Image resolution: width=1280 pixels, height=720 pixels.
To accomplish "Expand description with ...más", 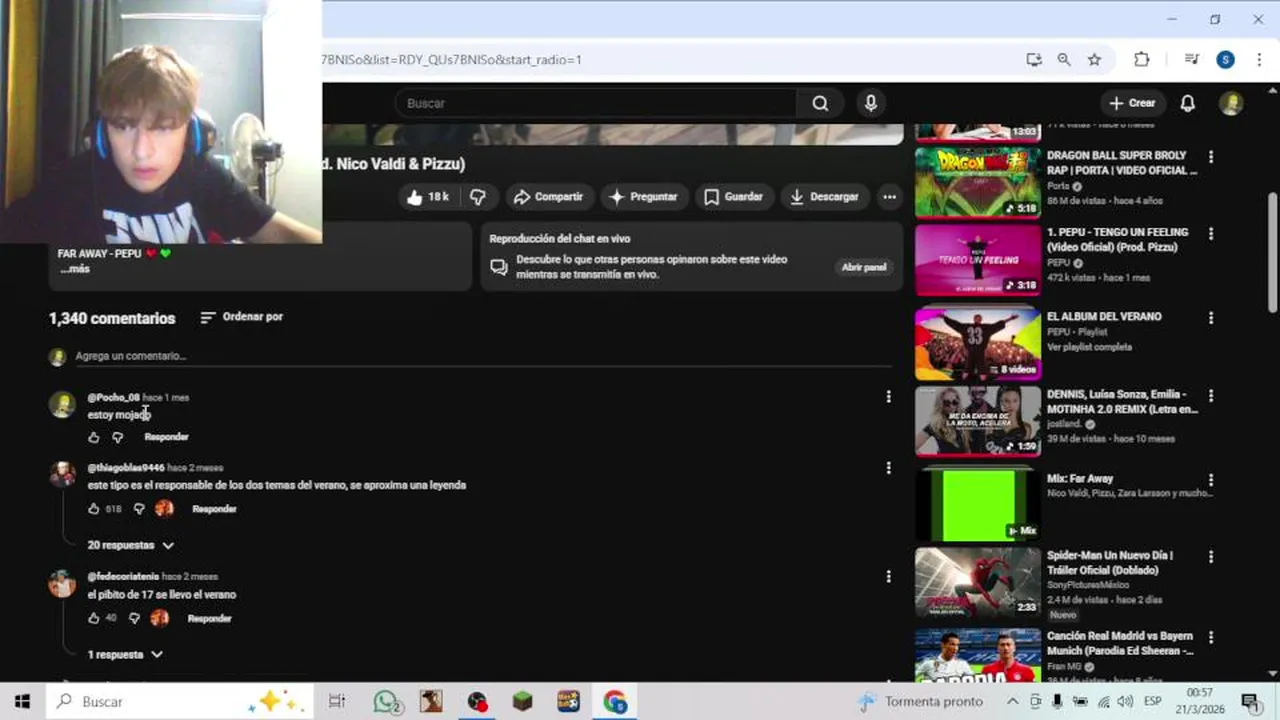I will 75,269.
